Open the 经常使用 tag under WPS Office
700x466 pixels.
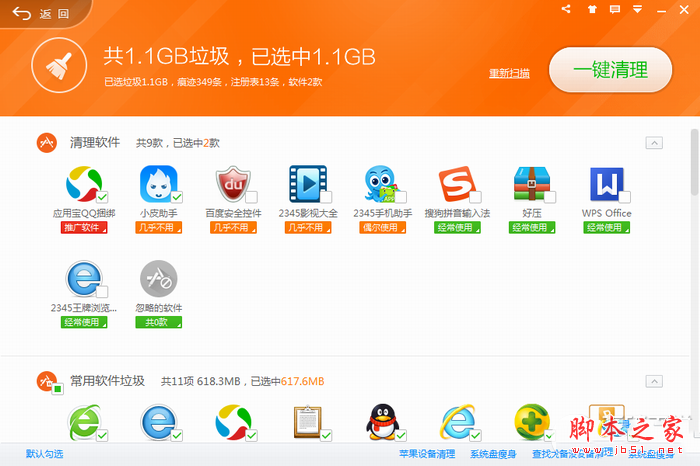(x=606, y=228)
